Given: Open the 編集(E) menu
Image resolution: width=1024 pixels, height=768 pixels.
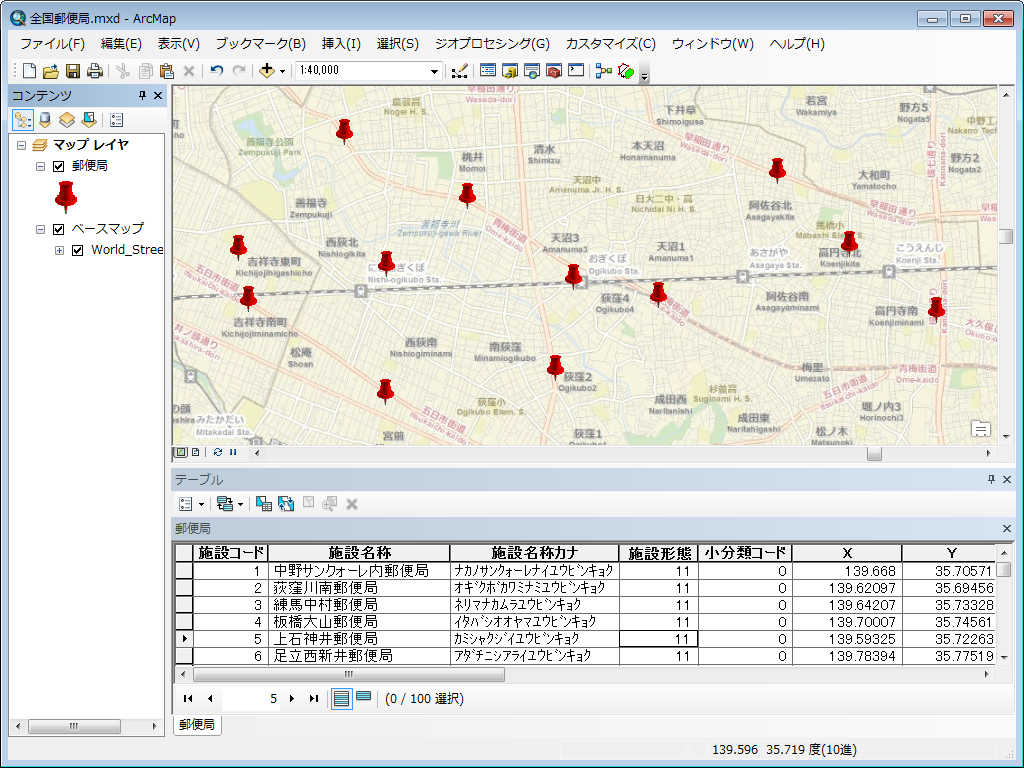Looking at the screenshot, I should 121,44.
